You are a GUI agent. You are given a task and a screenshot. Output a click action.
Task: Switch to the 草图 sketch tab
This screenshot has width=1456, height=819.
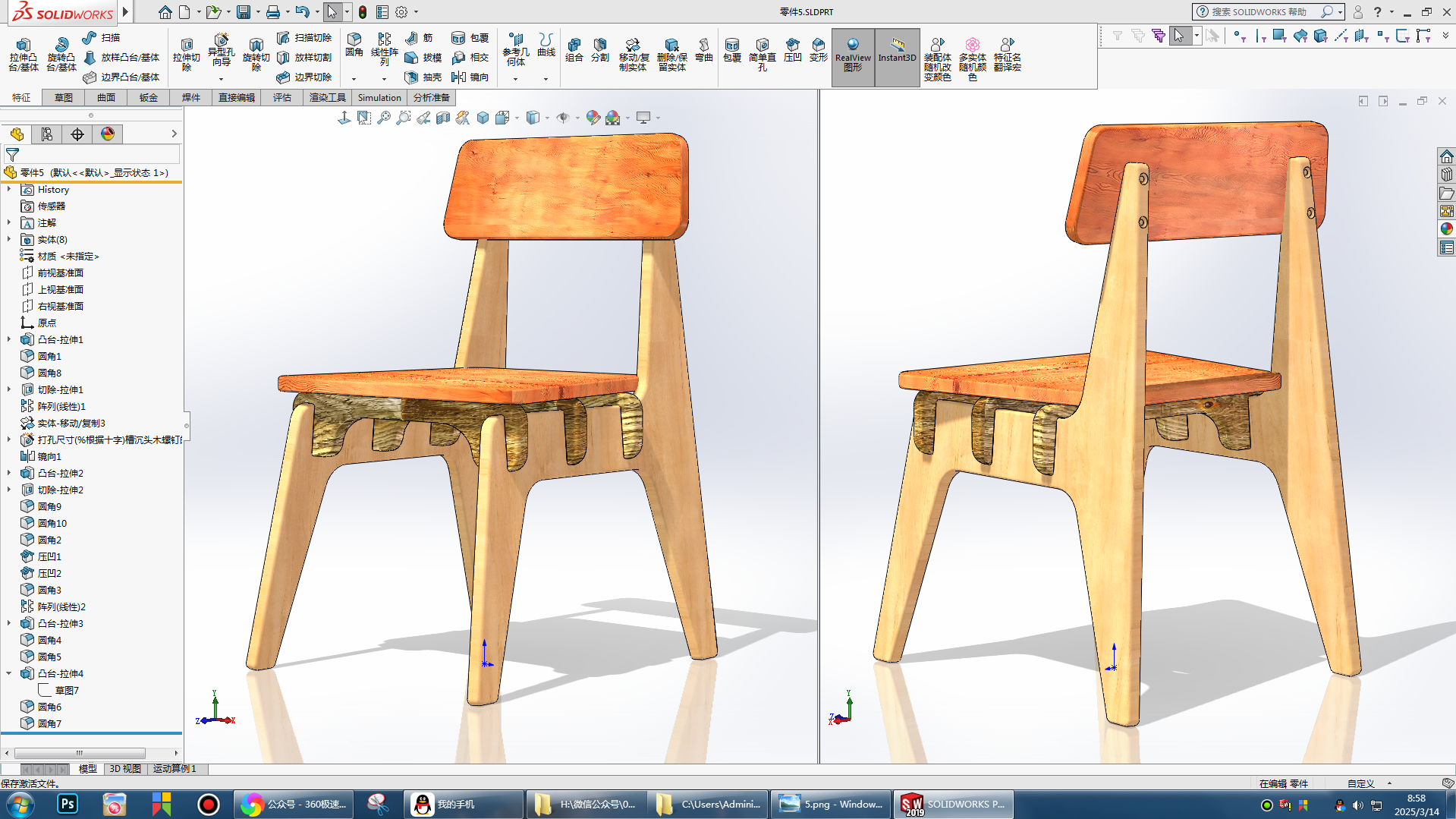coord(64,97)
